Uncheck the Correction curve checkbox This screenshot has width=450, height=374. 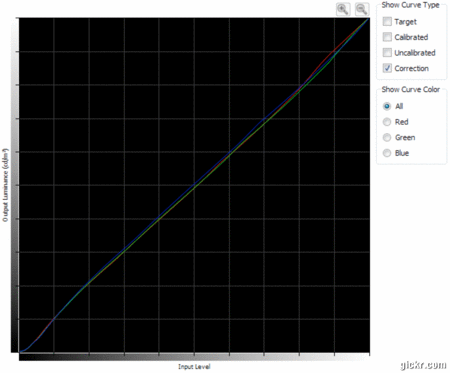coord(387,68)
